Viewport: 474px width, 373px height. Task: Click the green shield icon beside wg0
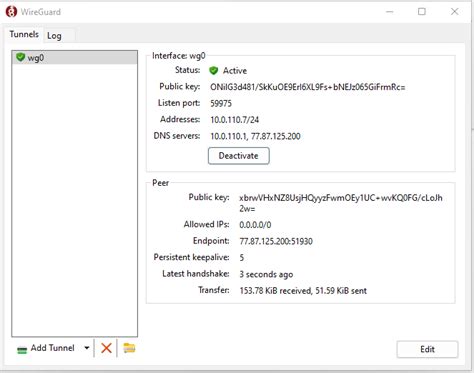point(21,57)
